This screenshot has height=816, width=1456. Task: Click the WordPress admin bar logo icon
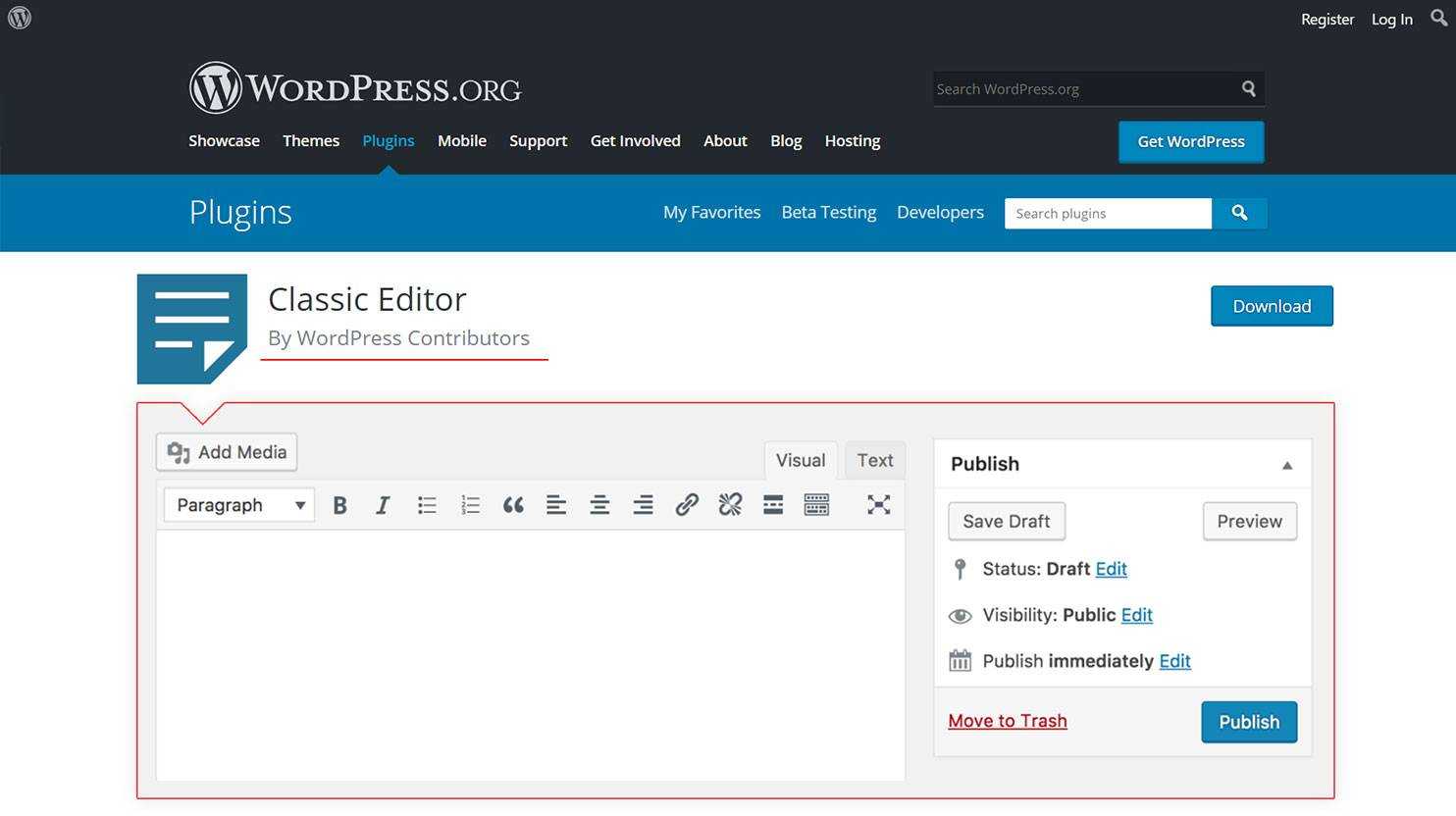point(20,18)
